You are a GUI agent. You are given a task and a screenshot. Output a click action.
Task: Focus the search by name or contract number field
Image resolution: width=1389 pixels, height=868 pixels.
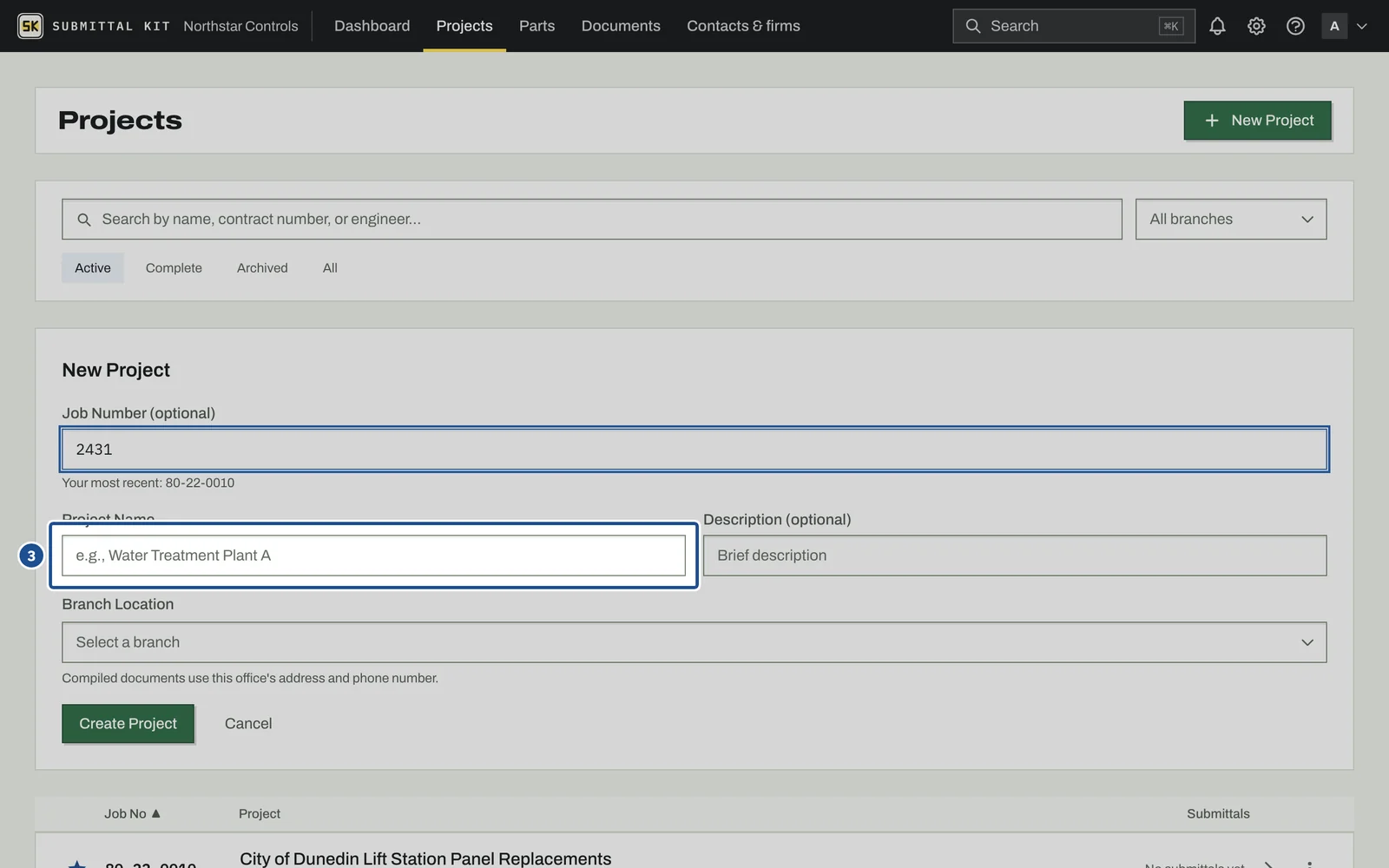(592, 220)
